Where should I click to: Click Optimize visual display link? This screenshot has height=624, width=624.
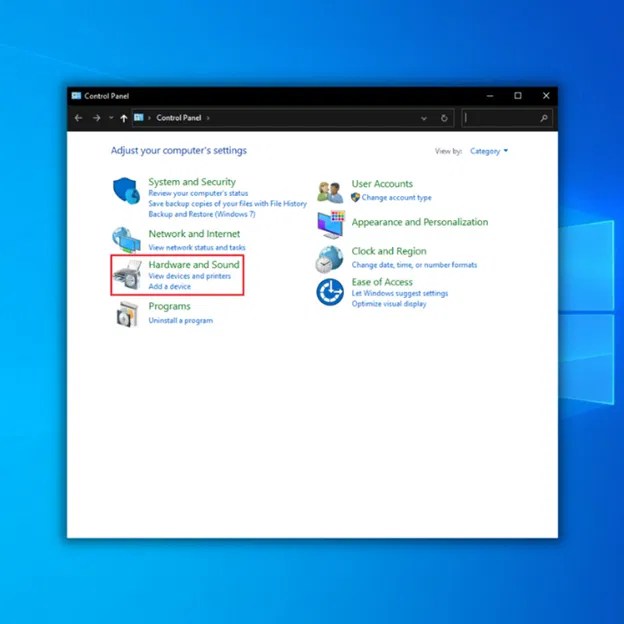point(389,304)
